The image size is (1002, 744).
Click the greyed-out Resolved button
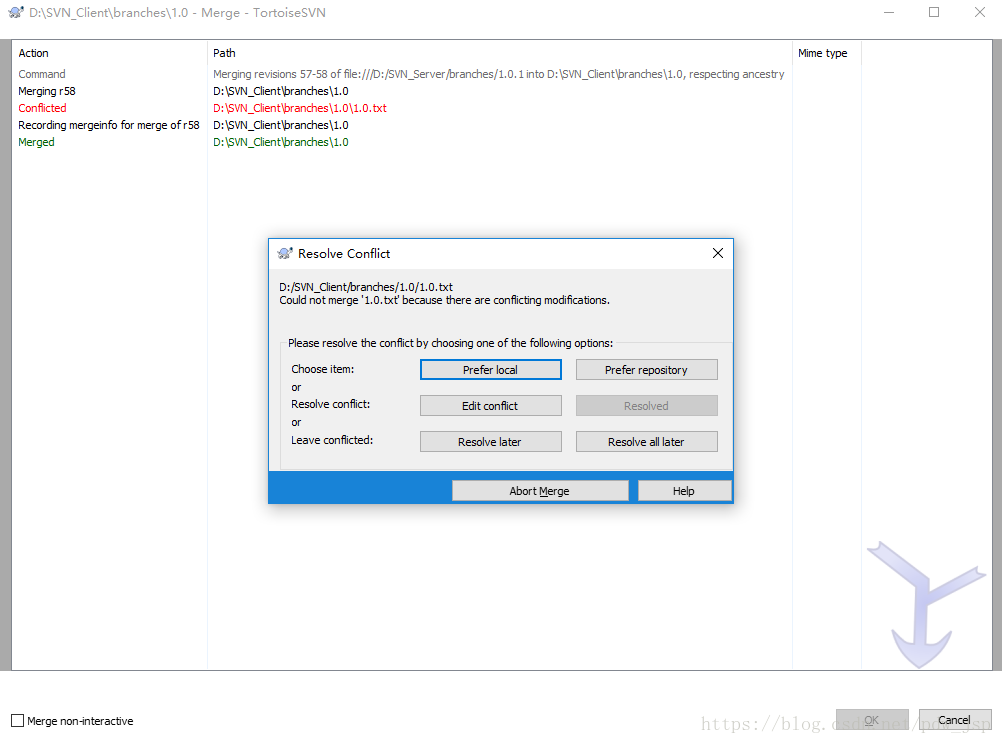tap(646, 405)
